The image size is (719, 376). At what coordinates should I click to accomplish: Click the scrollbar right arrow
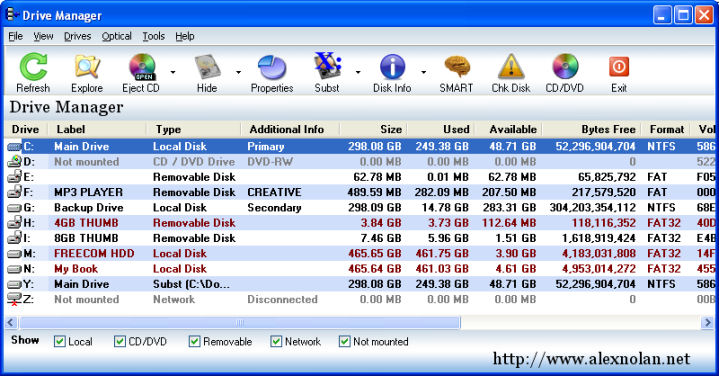pyautogui.click(x=707, y=323)
